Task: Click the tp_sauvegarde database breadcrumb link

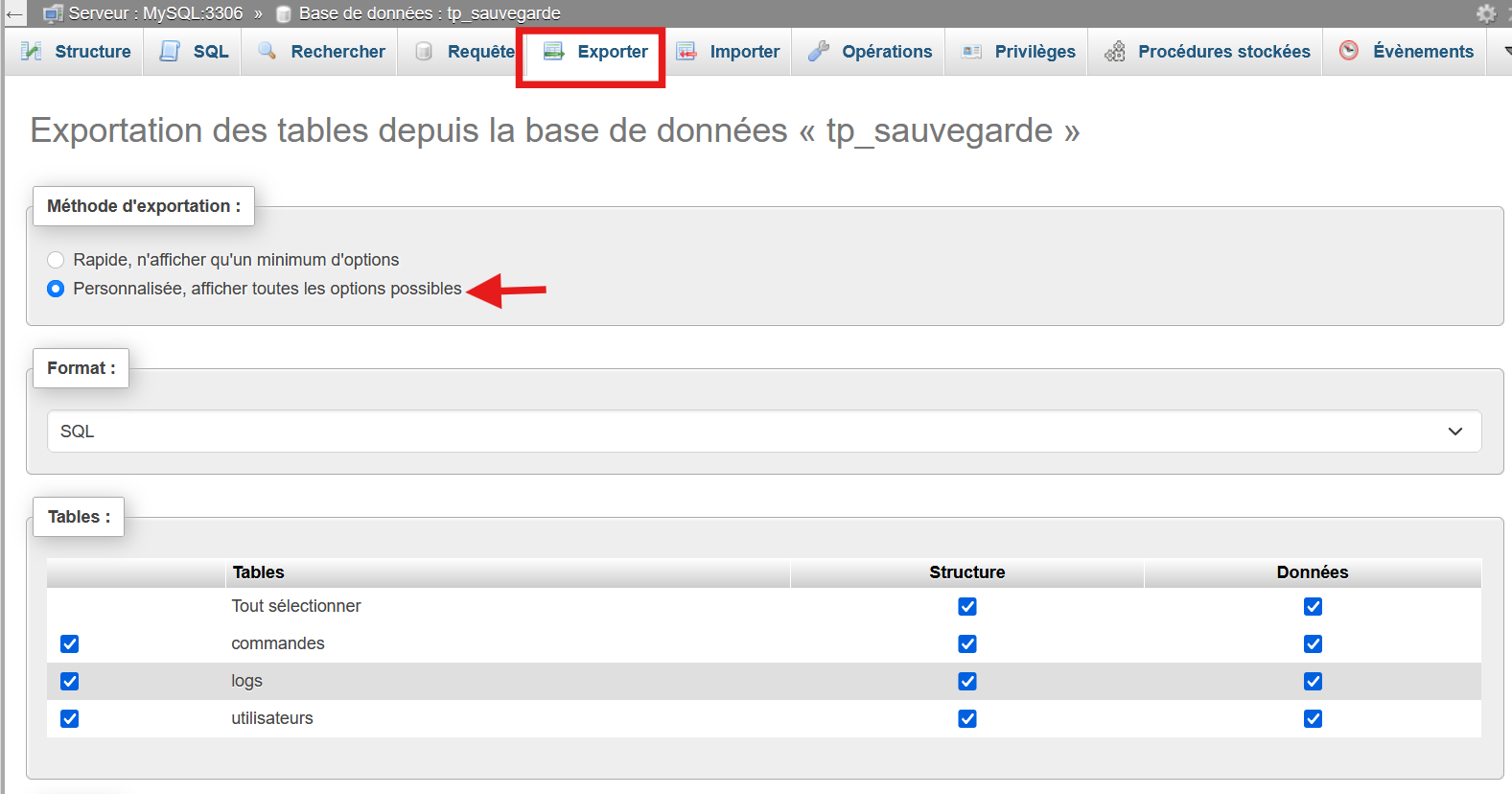Action: pos(430,13)
